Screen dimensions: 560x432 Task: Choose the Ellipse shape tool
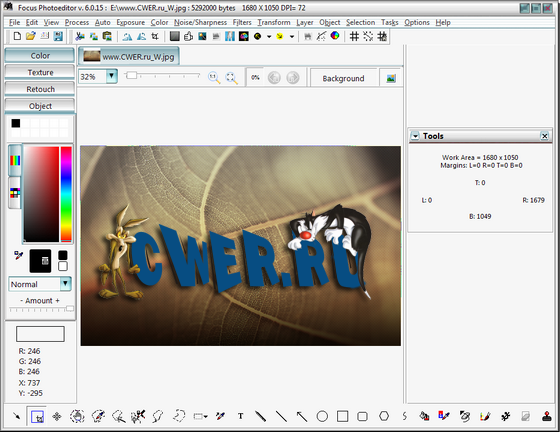tap(322, 416)
